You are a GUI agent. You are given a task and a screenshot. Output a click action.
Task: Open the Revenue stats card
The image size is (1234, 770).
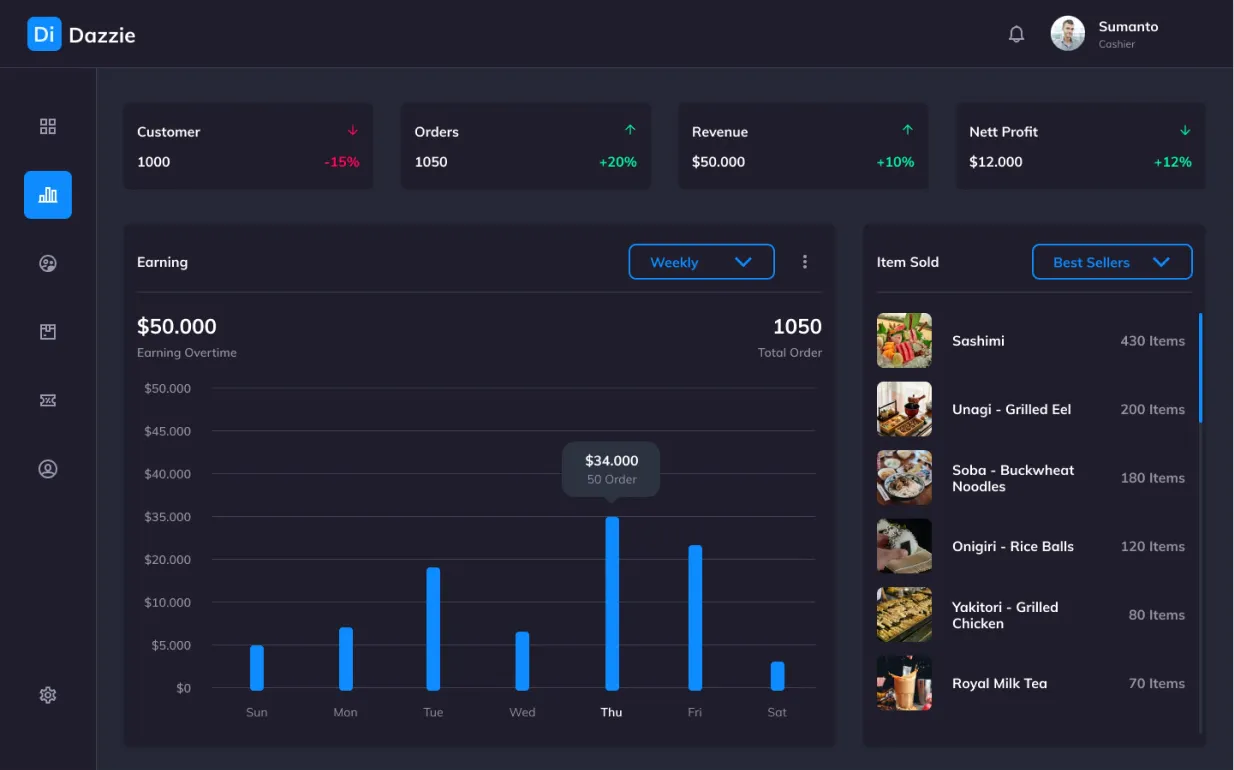[x=803, y=146]
